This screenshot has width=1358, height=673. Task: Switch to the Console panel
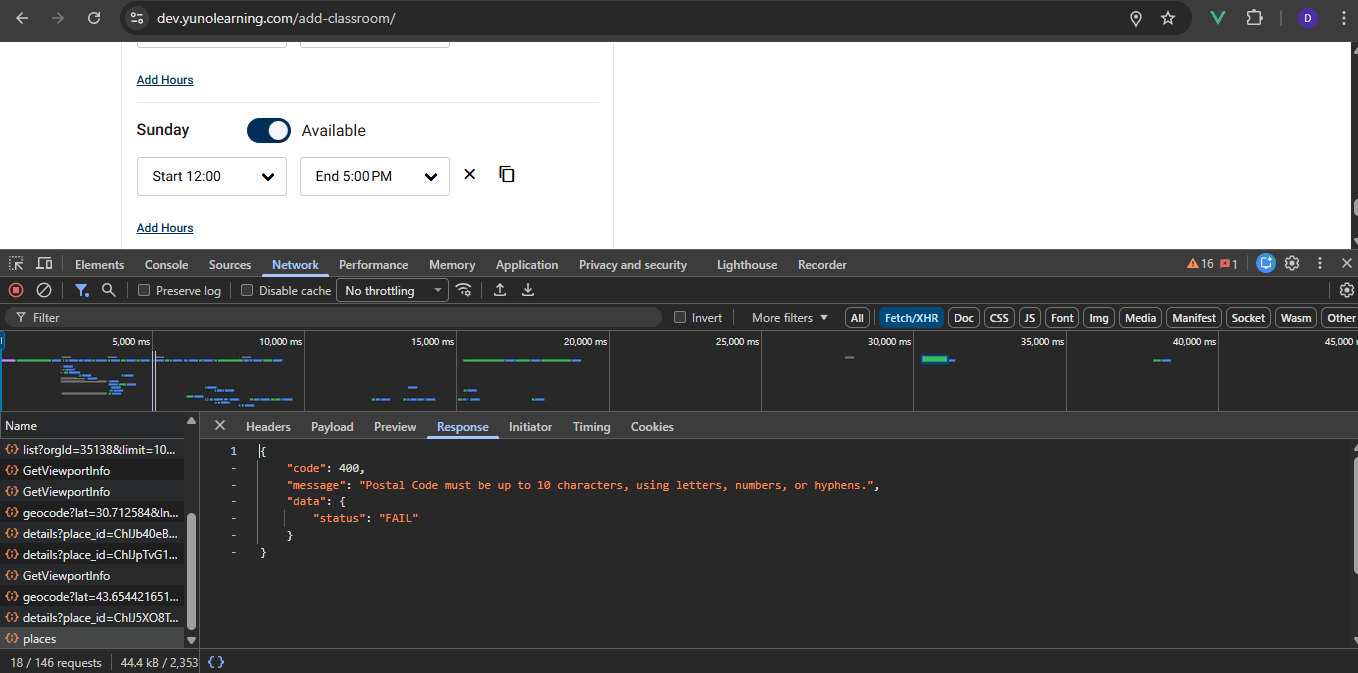[x=166, y=264]
